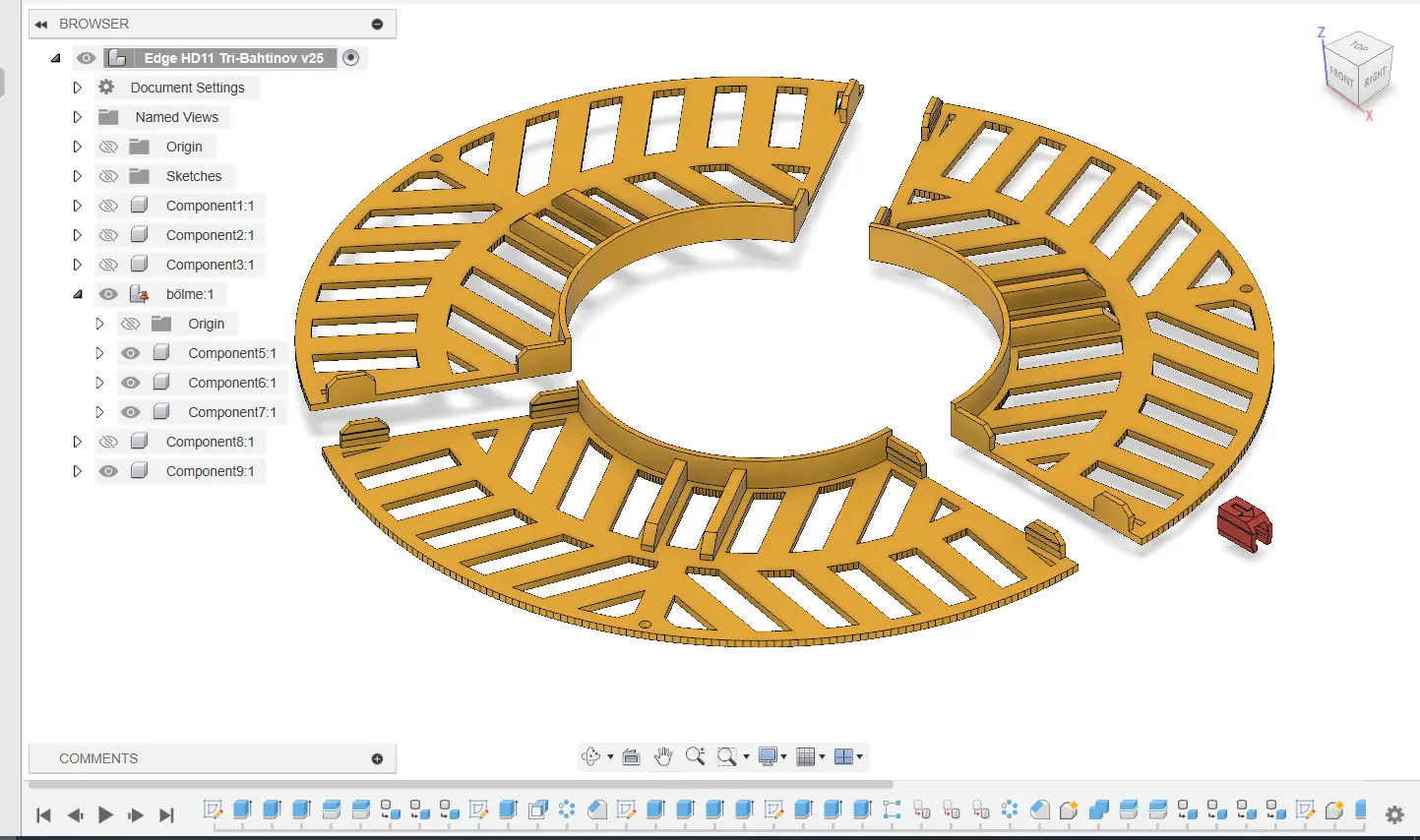Step back one feature in timeline
The height and width of the screenshot is (840, 1420).
pos(75,814)
